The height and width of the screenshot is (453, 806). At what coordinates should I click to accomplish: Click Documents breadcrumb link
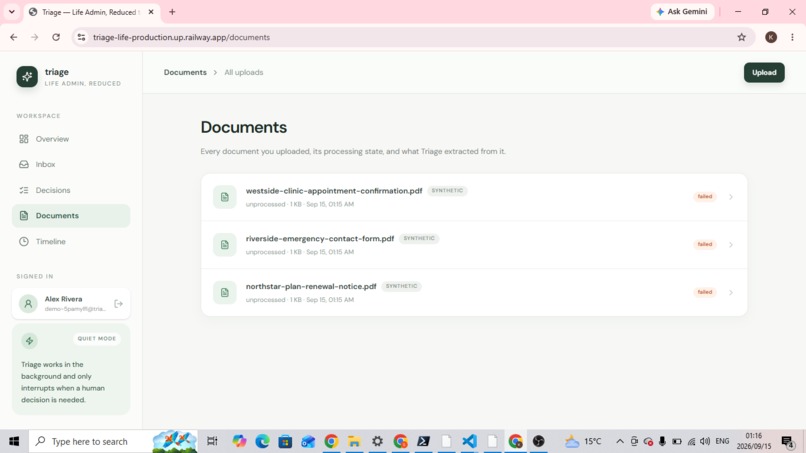(x=185, y=73)
